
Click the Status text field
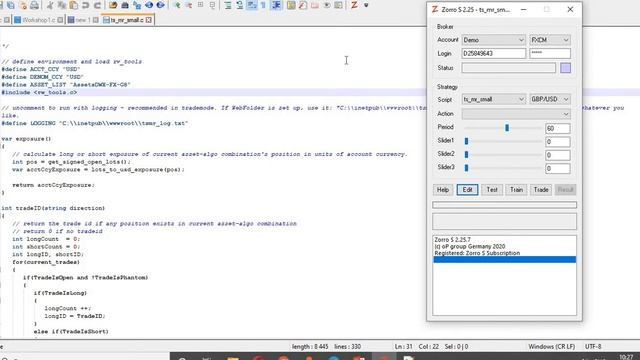click(509, 68)
